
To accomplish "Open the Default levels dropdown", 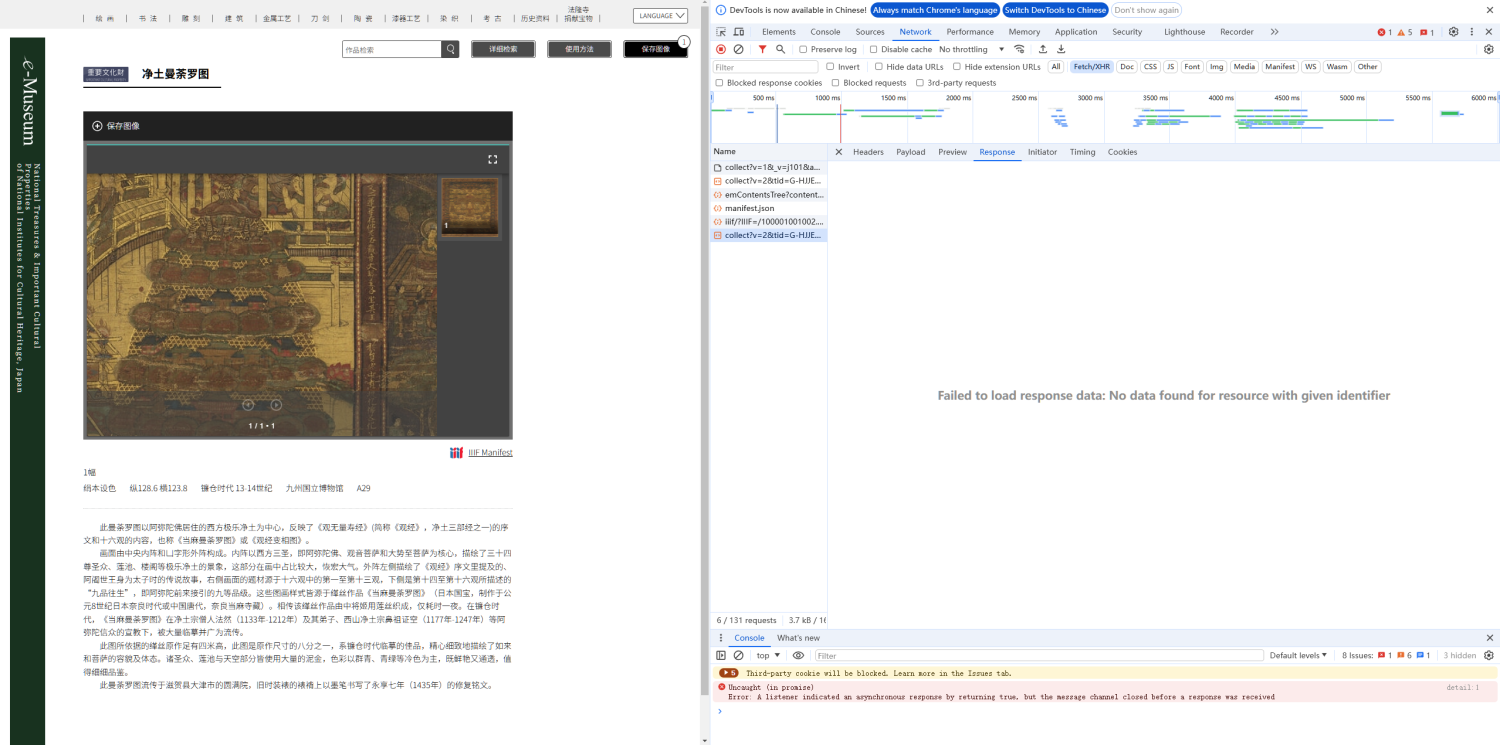I will click(1298, 655).
